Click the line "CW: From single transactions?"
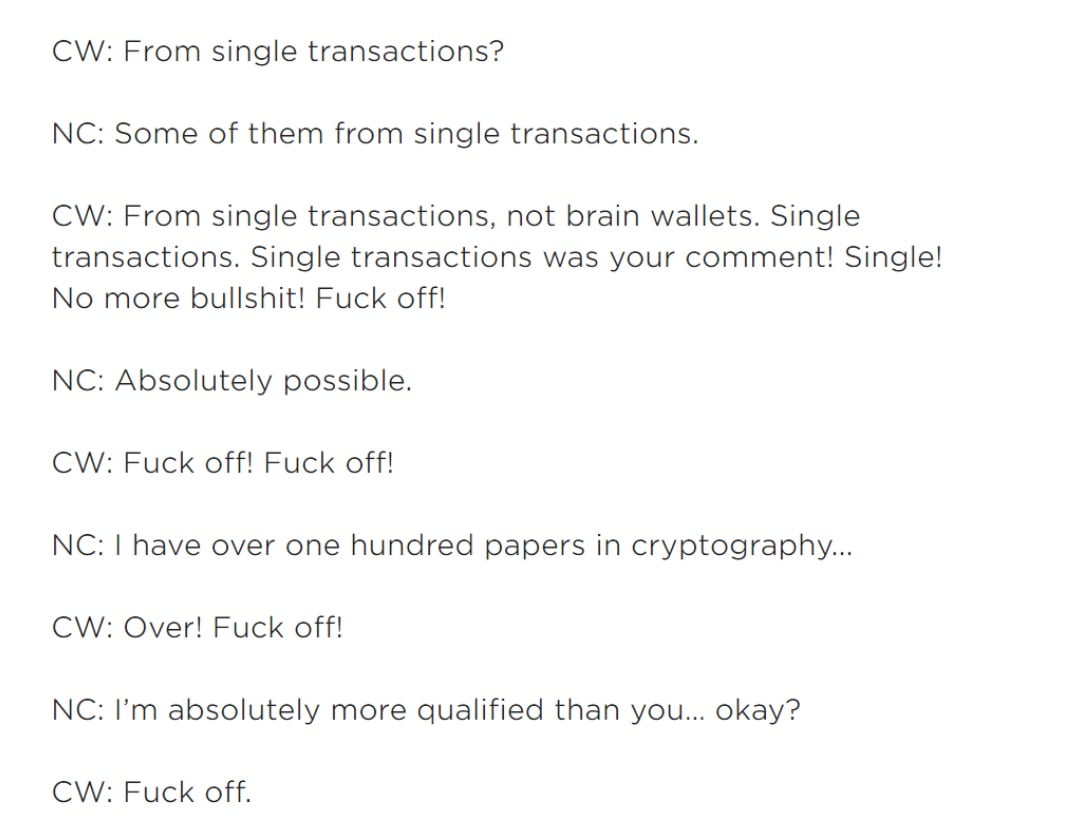 pyautogui.click(x=277, y=51)
